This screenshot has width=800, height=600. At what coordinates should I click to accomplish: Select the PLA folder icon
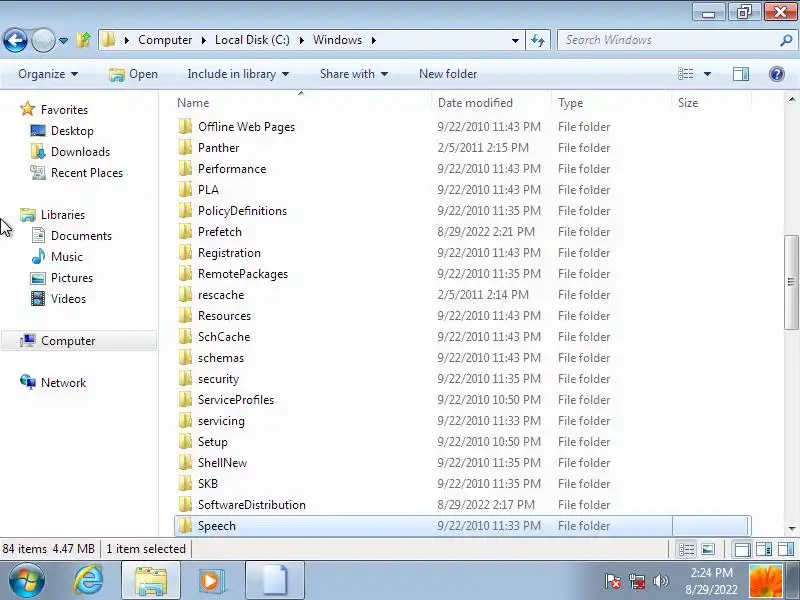(185, 189)
